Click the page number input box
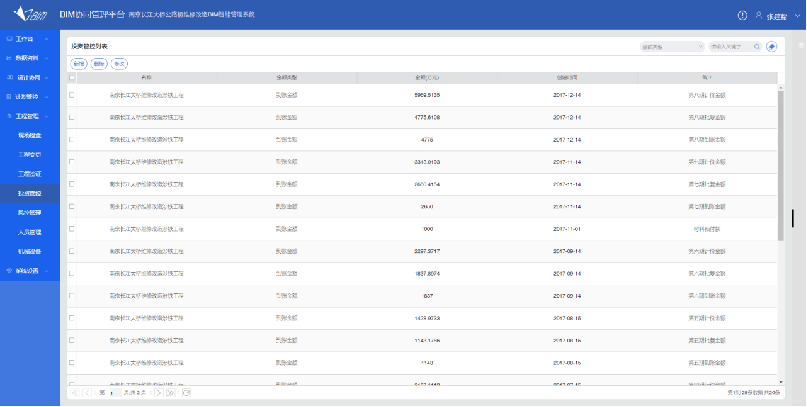 [x=115, y=393]
